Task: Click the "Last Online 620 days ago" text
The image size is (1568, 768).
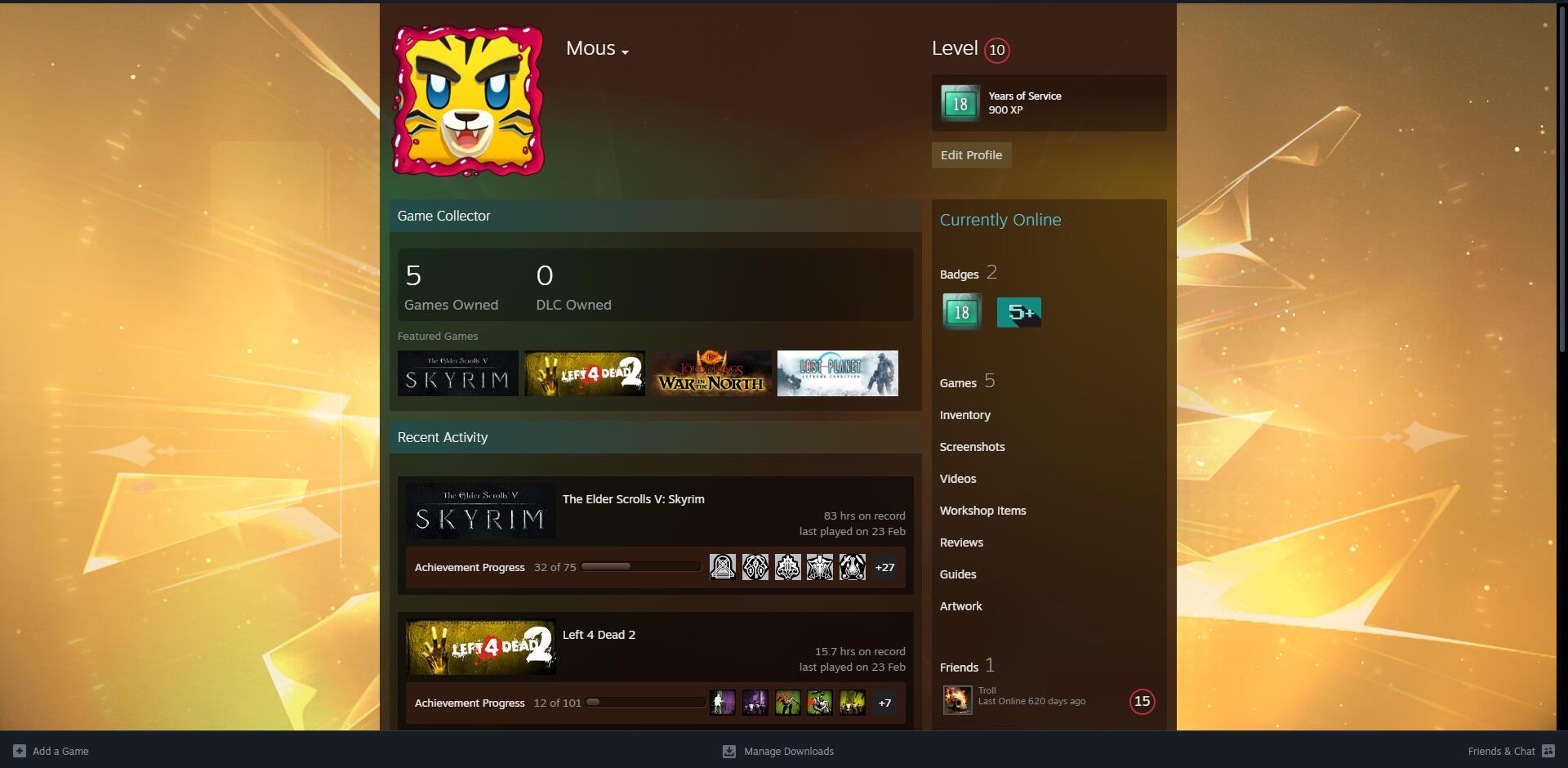Action: [x=1031, y=701]
